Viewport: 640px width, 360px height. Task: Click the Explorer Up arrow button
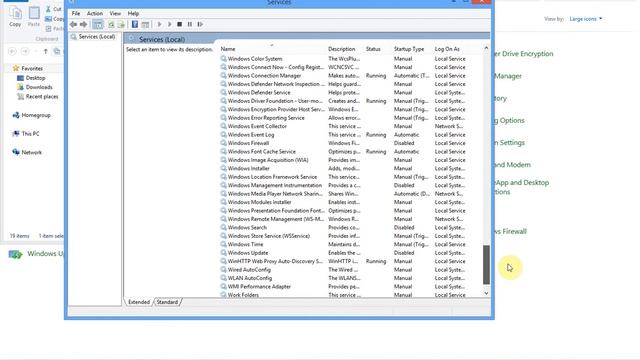click(x=46, y=51)
